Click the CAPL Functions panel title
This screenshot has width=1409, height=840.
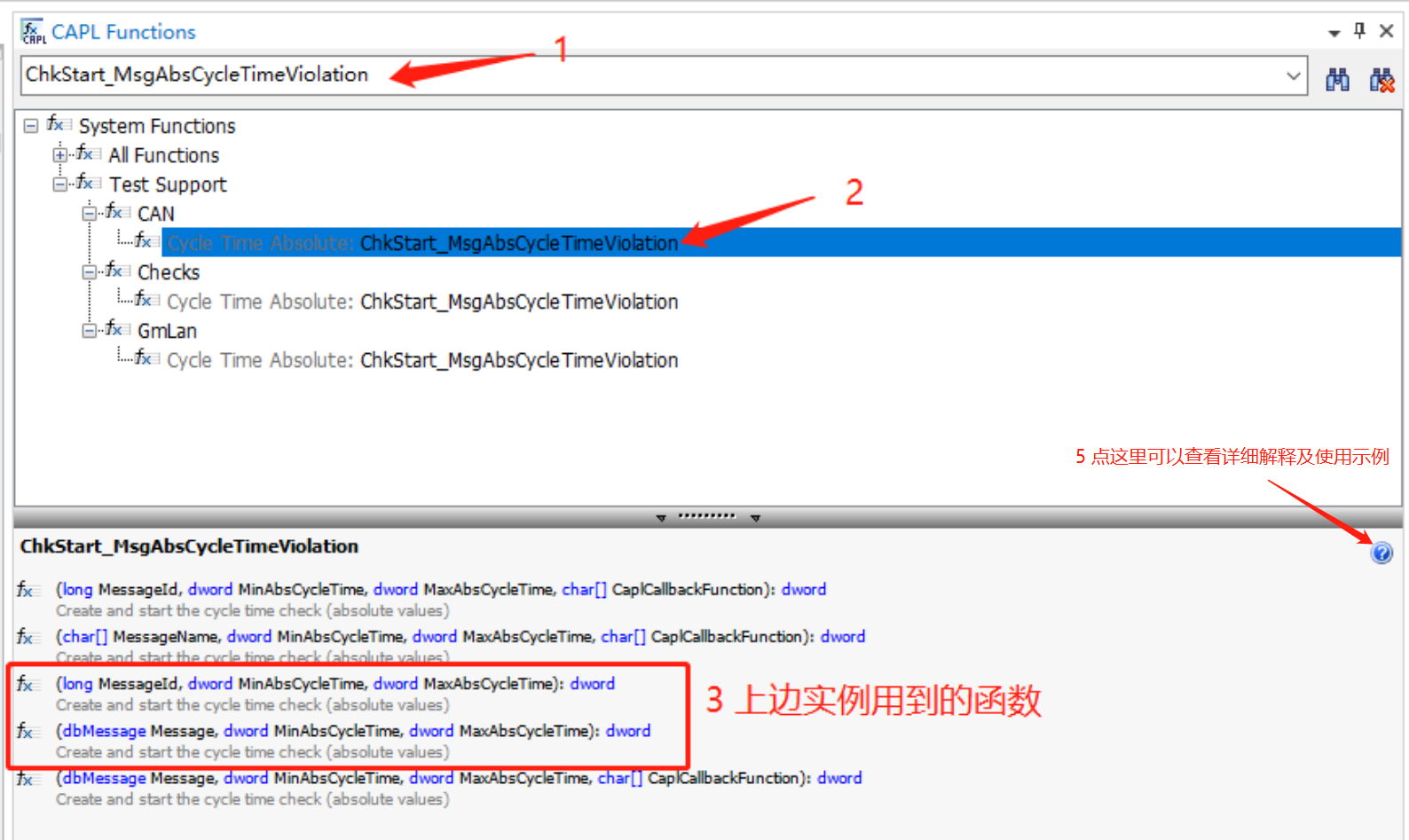[x=123, y=32]
